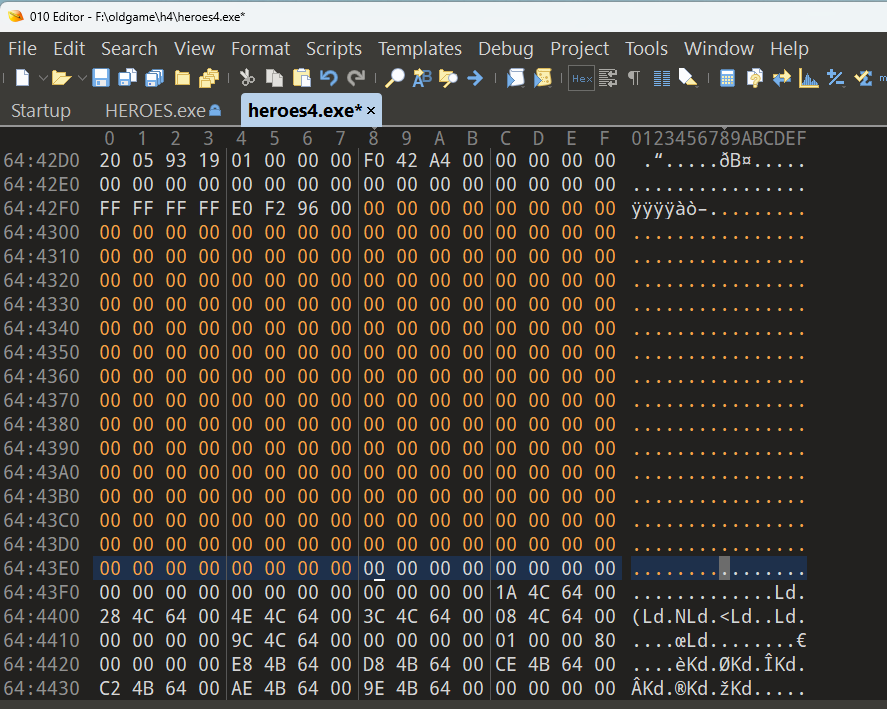Click the ASCII text ÿÿÿÿàò– in row 64:42F0
Viewport: 887px width, 709px height.
(x=669, y=209)
